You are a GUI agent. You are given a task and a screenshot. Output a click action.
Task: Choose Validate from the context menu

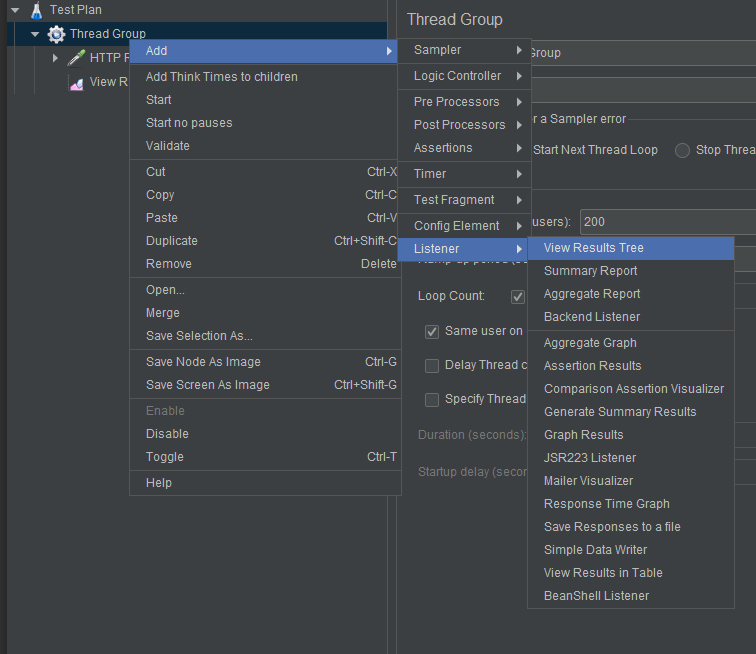point(264,146)
